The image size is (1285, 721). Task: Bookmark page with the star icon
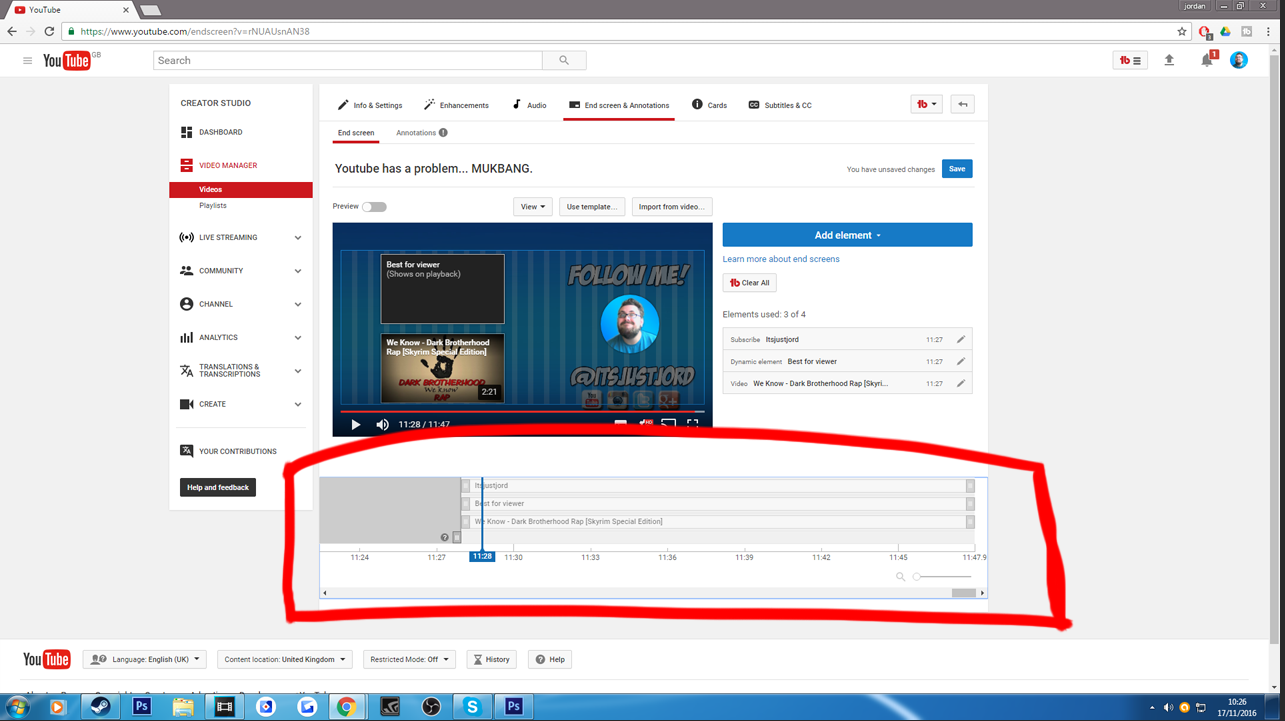(1182, 32)
